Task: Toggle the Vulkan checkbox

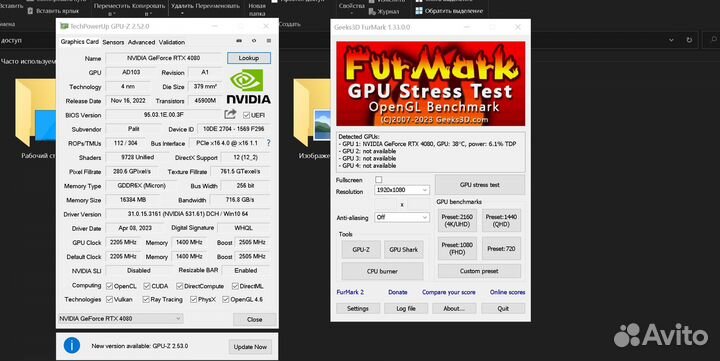Action: 109,299
